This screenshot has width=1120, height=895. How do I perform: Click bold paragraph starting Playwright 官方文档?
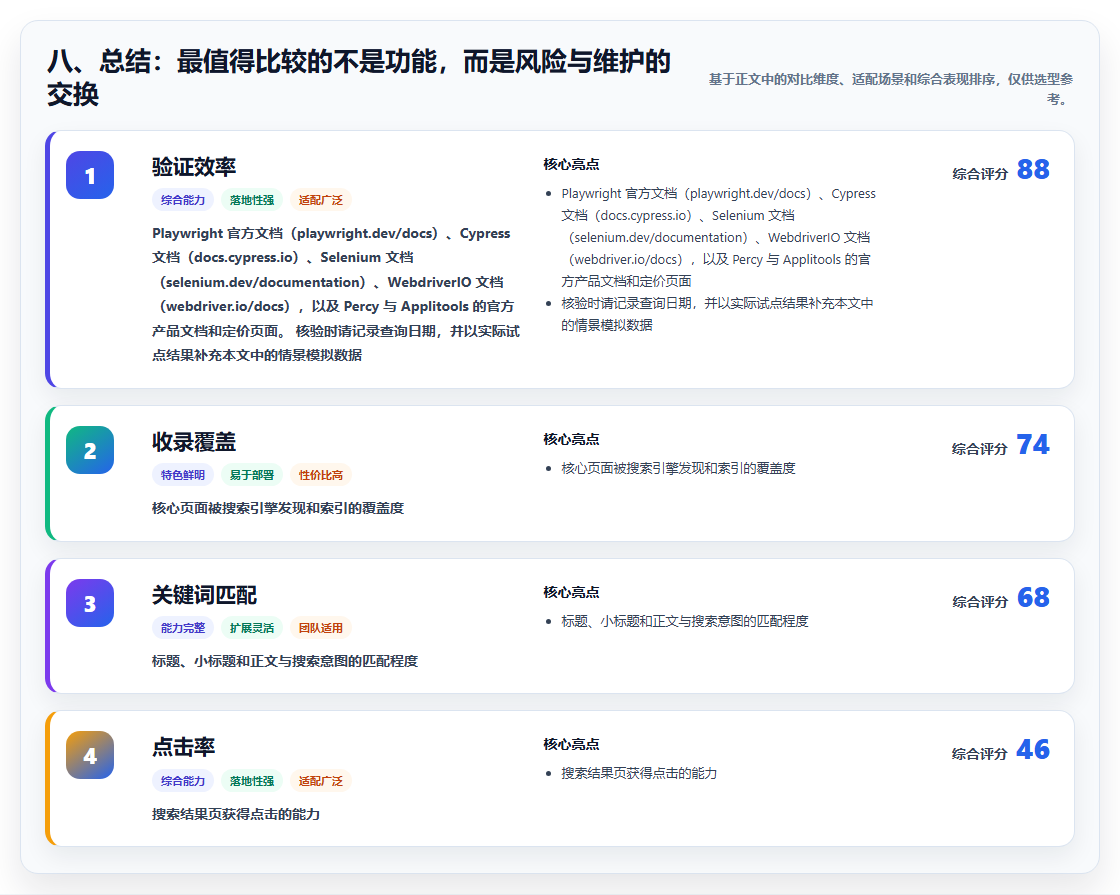click(336, 294)
